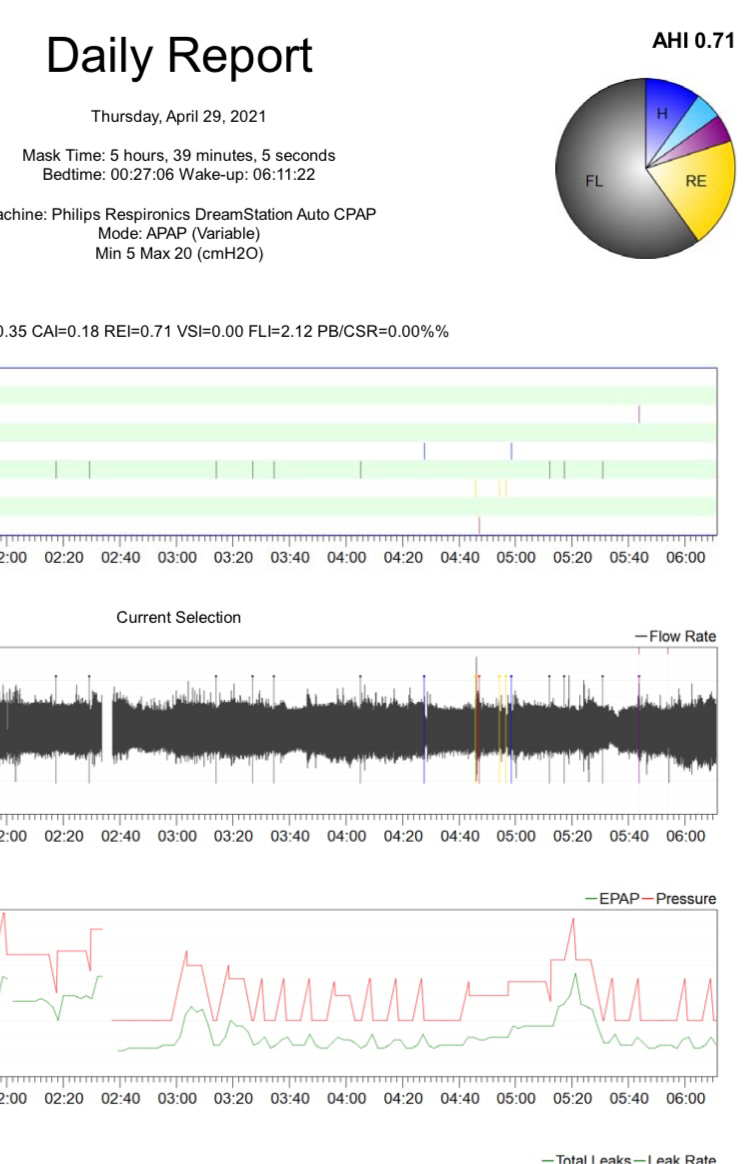
Task: Click the 'EPAP' legend entry
Action: 612,898
